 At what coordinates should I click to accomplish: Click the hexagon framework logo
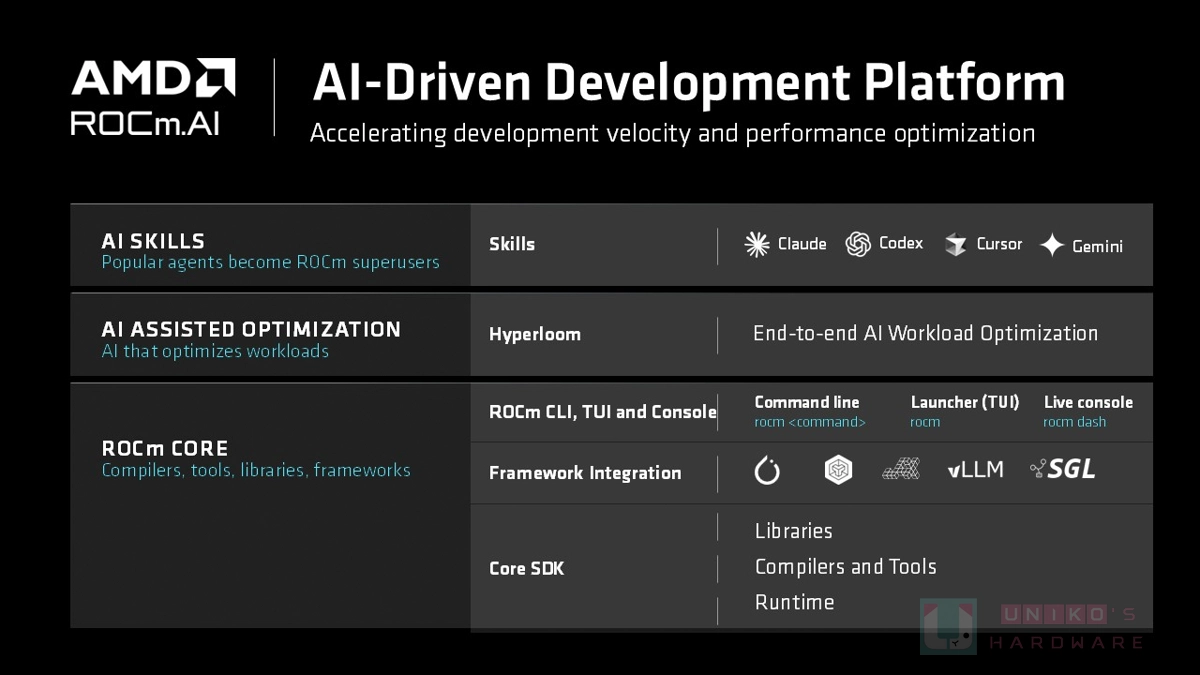[x=838, y=470]
